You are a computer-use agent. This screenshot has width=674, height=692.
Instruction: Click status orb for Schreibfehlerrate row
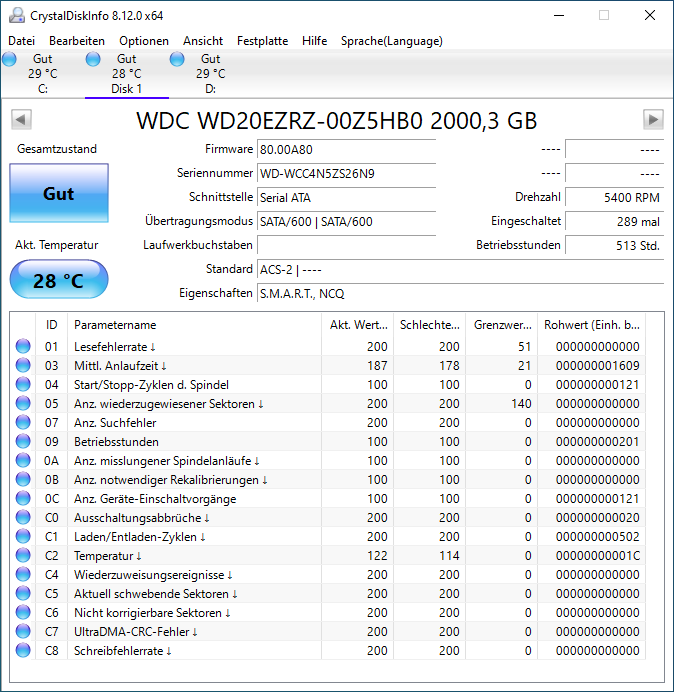pyautogui.click(x=23, y=650)
